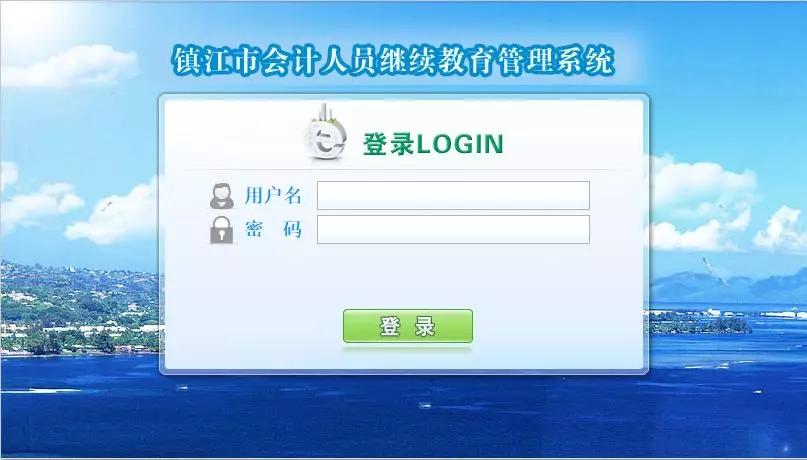The height and width of the screenshot is (460, 807).
Task: Click the e-shaped logo icon beside 登录LOGIN
Action: [x=325, y=133]
